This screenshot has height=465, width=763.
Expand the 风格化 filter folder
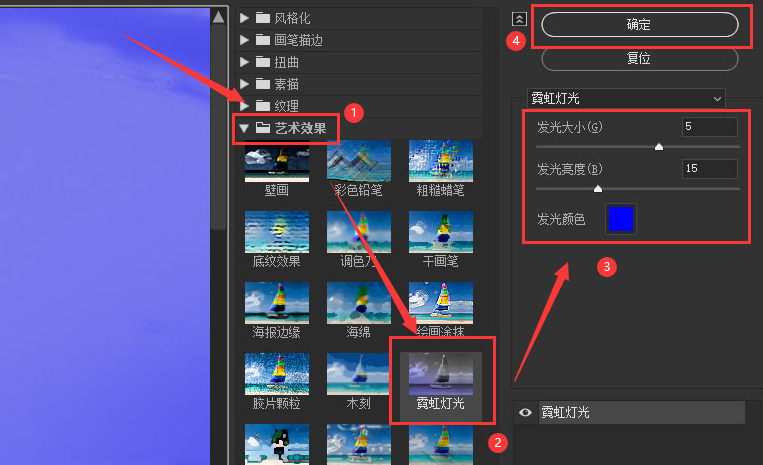pos(244,18)
